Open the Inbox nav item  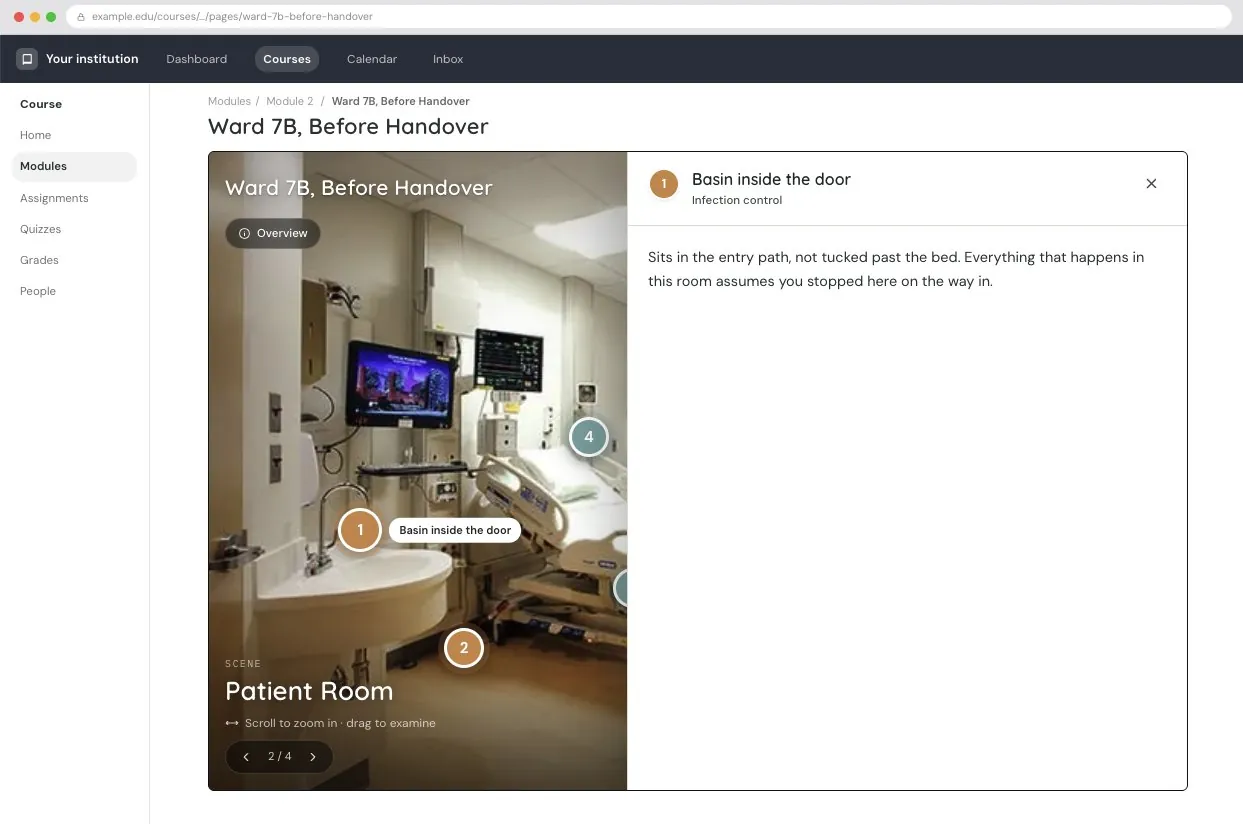(x=448, y=59)
